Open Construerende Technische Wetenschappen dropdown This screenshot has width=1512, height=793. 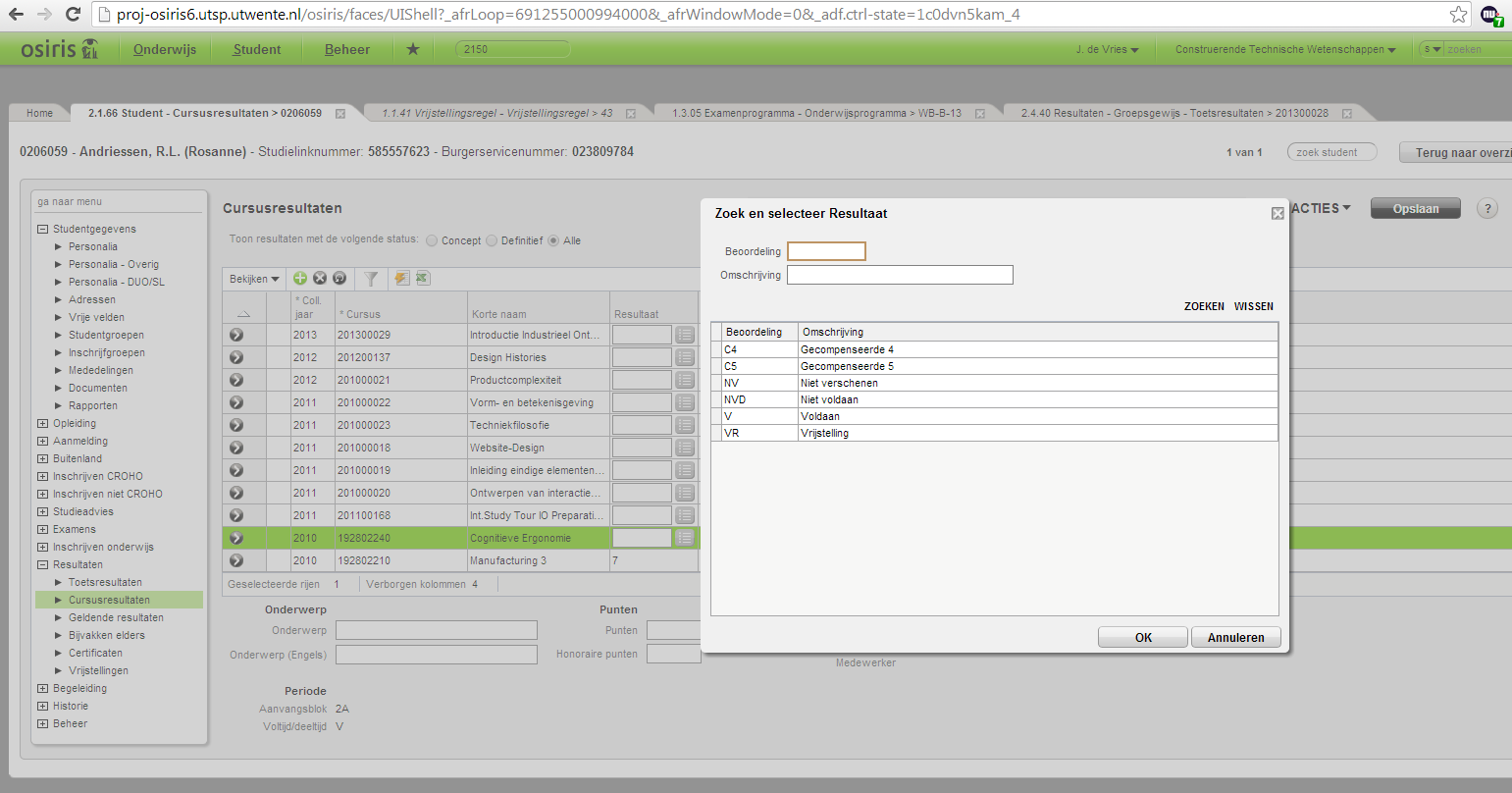[1285, 49]
